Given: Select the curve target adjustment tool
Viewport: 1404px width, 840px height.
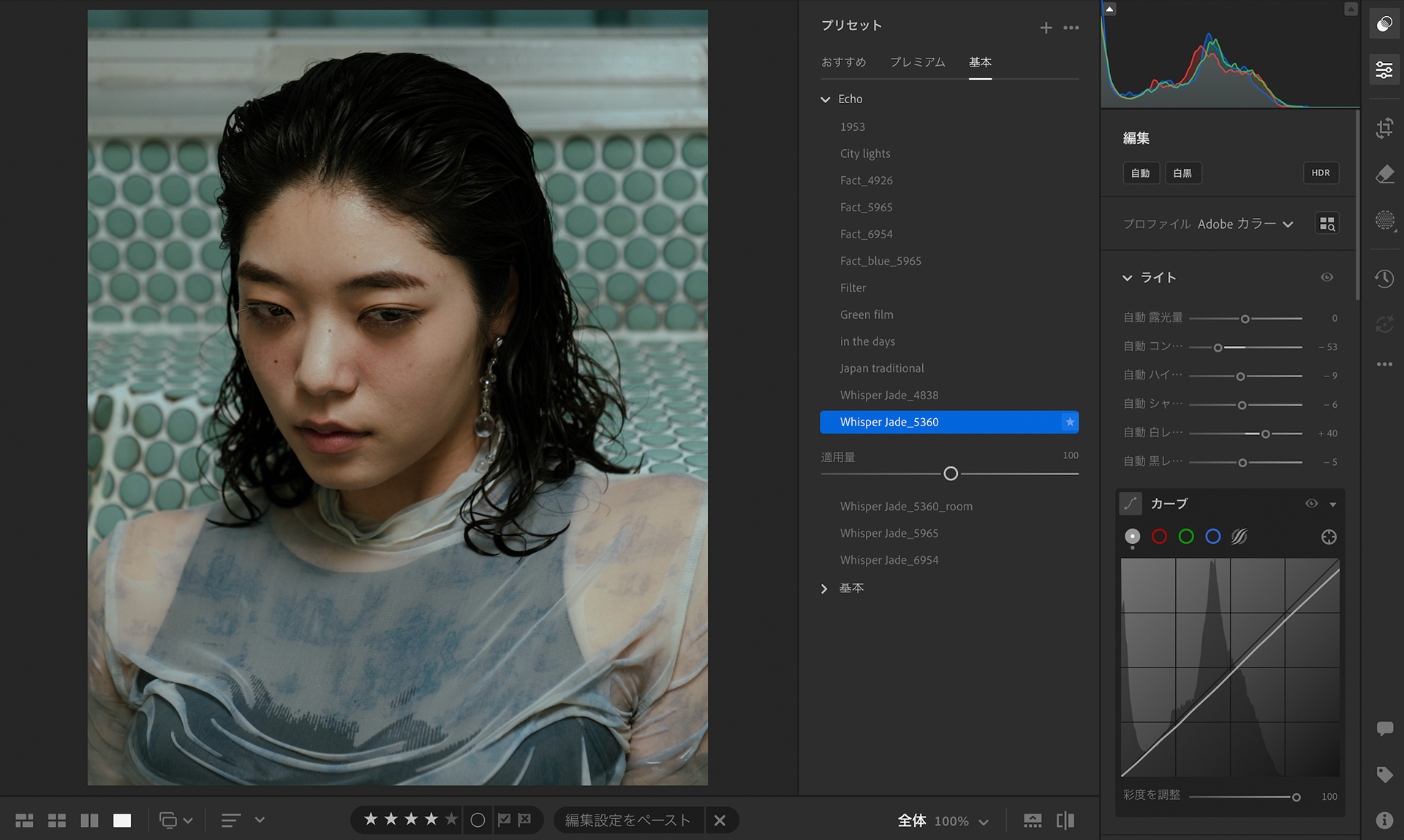Looking at the screenshot, I should (1329, 537).
